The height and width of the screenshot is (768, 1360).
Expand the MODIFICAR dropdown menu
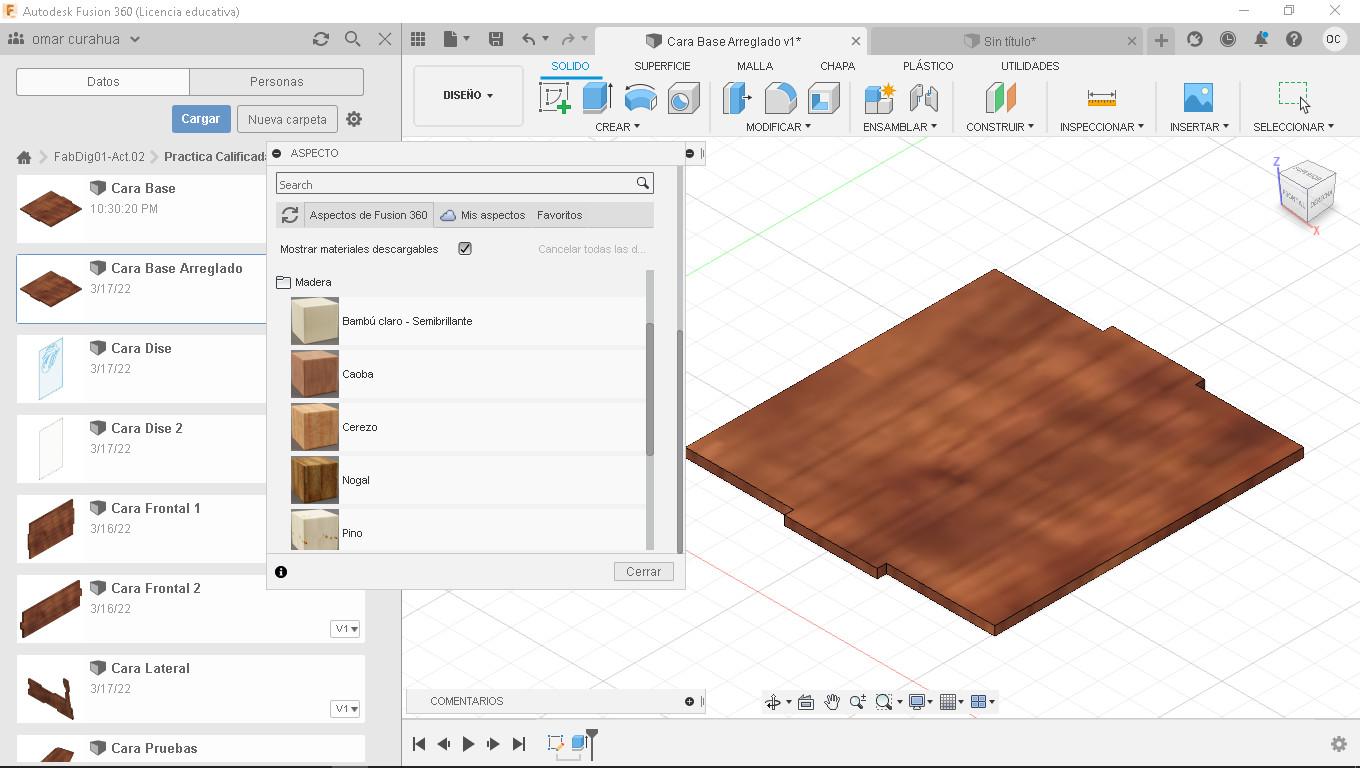click(x=778, y=127)
